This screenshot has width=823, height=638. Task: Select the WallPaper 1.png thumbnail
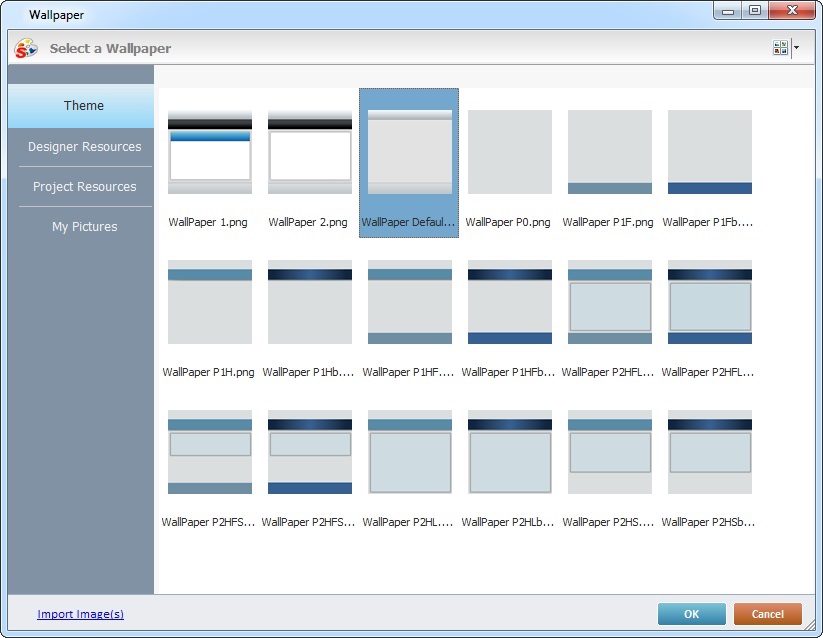click(x=210, y=152)
